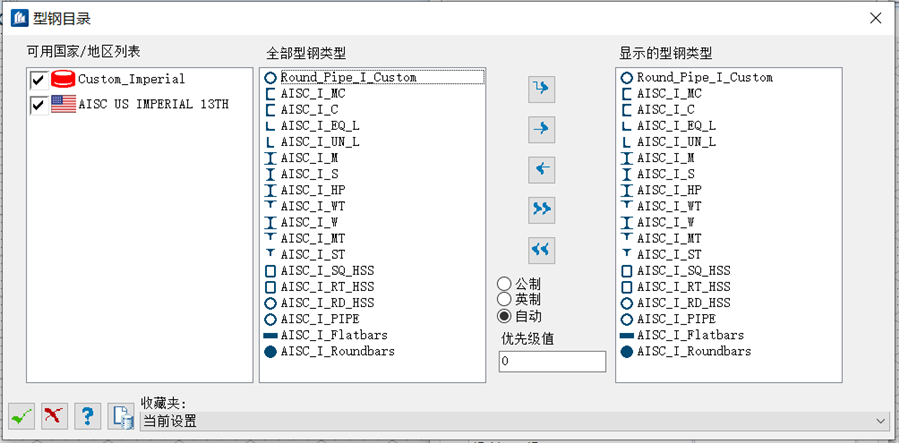899x443 pixels.
Task: Click the save favorites document icon
Action: pyautogui.click(x=121, y=416)
